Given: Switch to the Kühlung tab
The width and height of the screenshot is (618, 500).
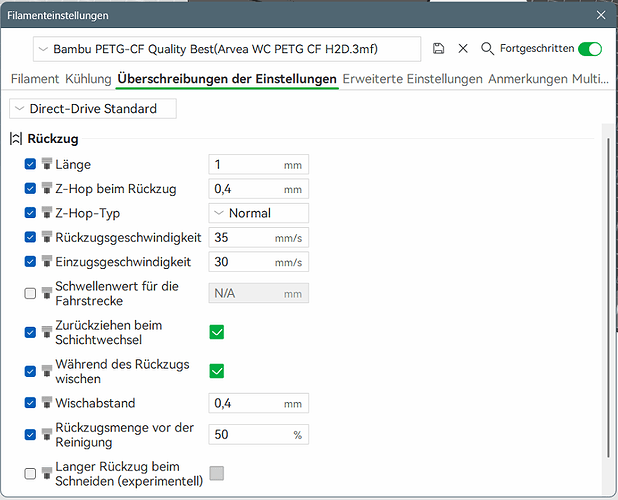Looking at the screenshot, I should 88,79.
